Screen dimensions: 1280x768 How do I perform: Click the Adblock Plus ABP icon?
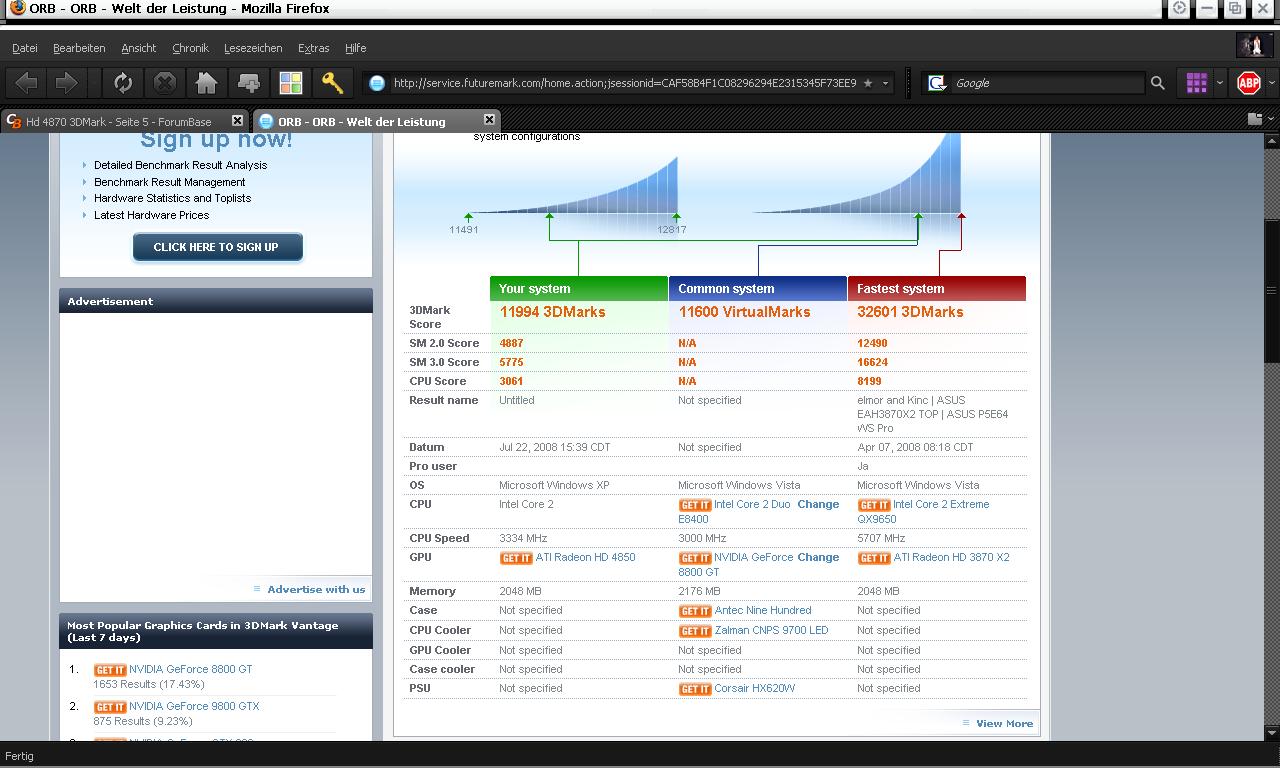point(1249,83)
